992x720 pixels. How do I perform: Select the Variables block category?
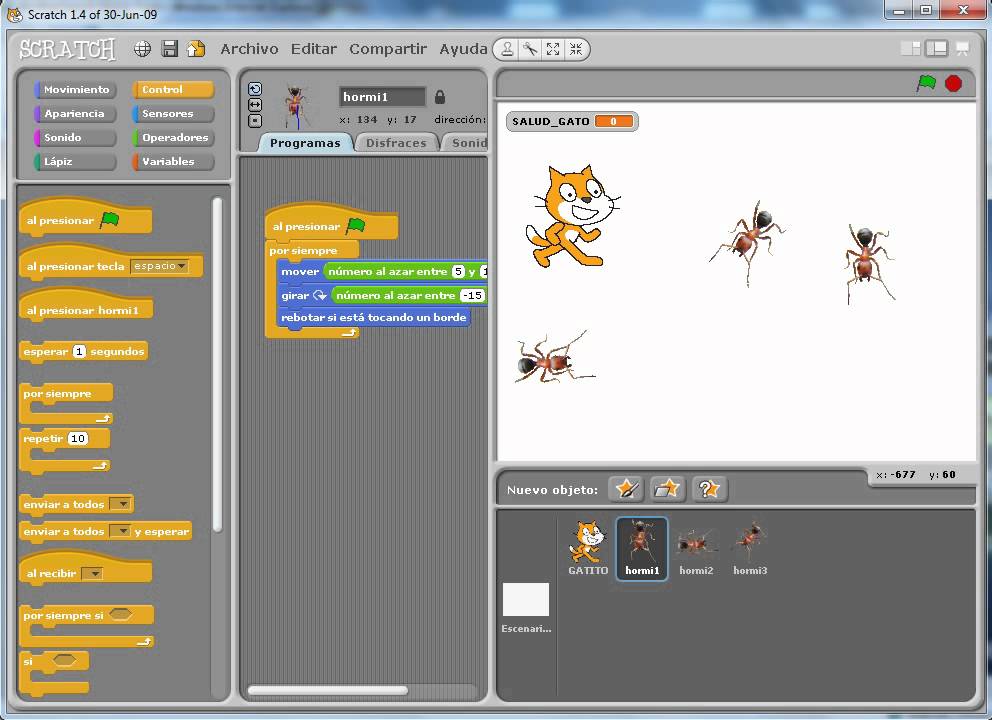[x=173, y=161]
